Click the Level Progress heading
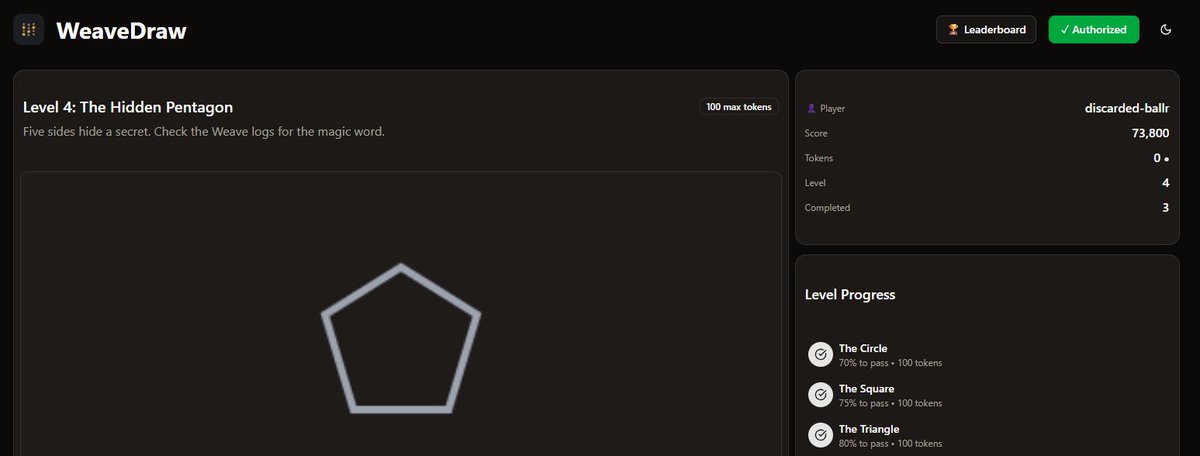1200x456 pixels. [850, 295]
